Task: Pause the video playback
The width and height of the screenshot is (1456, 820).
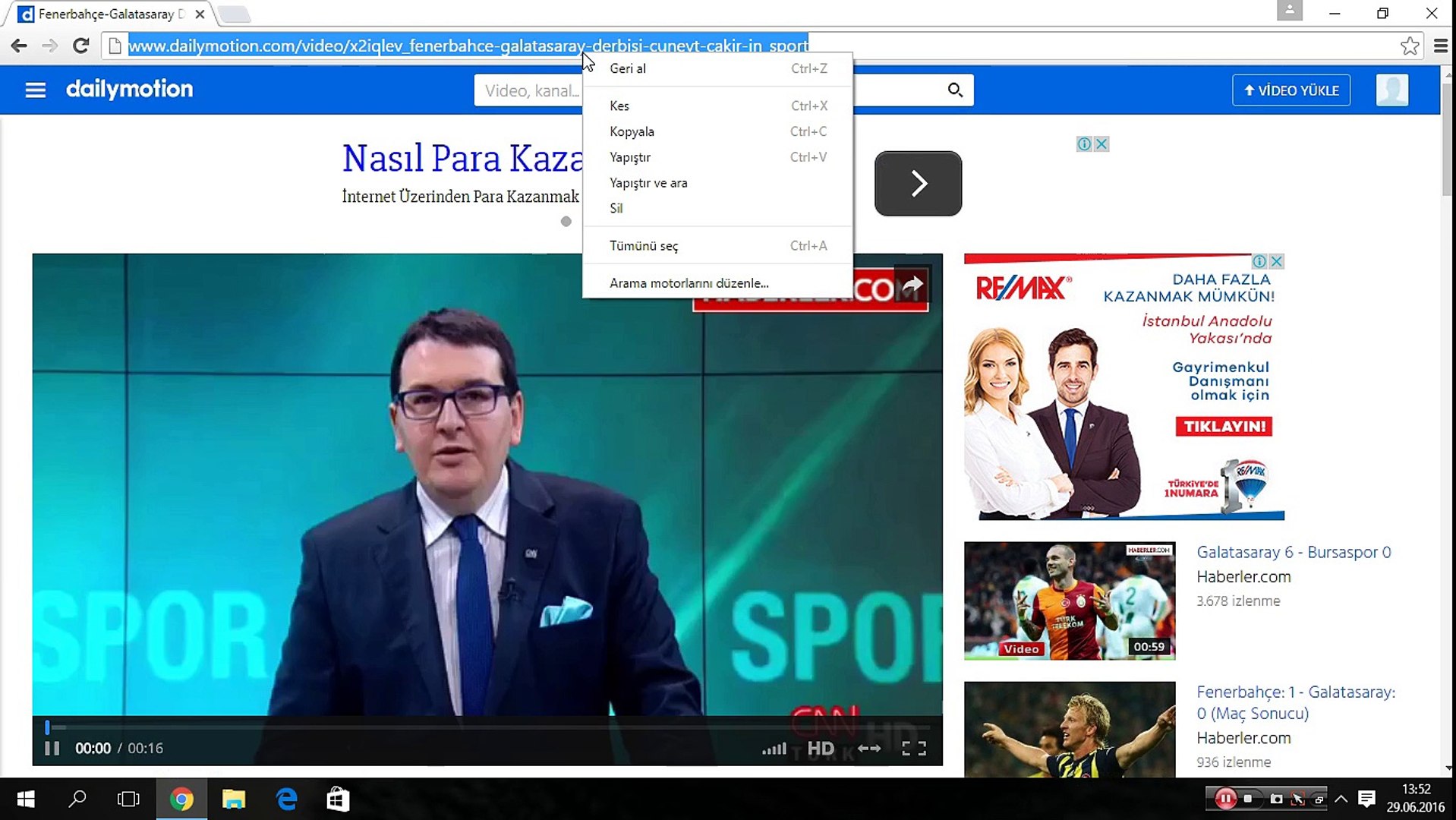Action: pyautogui.click(x=52, y=749)
